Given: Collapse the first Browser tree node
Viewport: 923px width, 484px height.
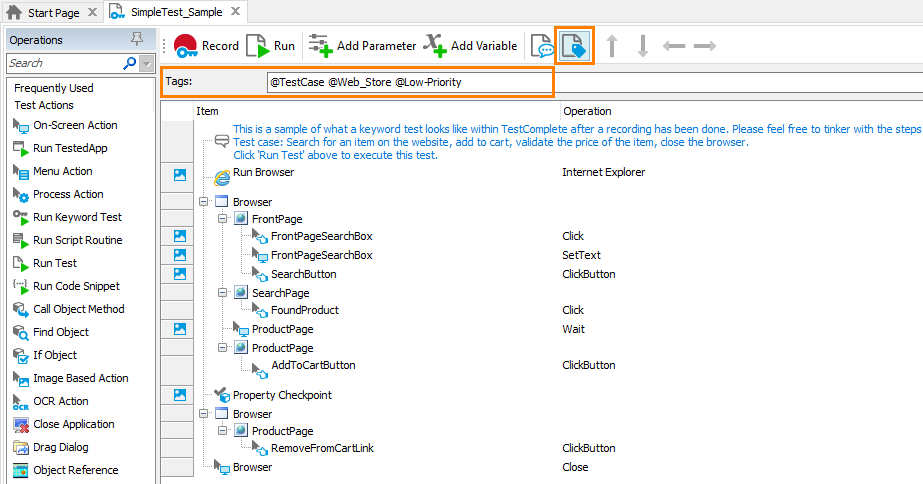Looking at the screenshot, I should coord(205,202).
